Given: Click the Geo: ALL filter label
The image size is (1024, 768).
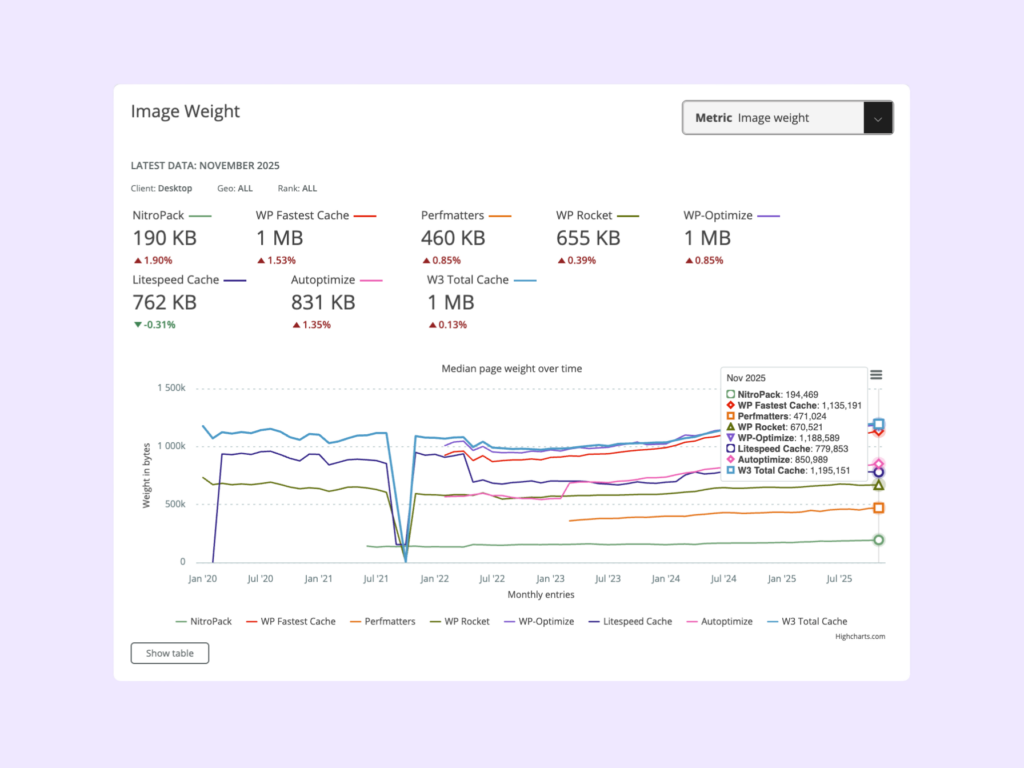Looking at the screenshot, I should 235,189.
